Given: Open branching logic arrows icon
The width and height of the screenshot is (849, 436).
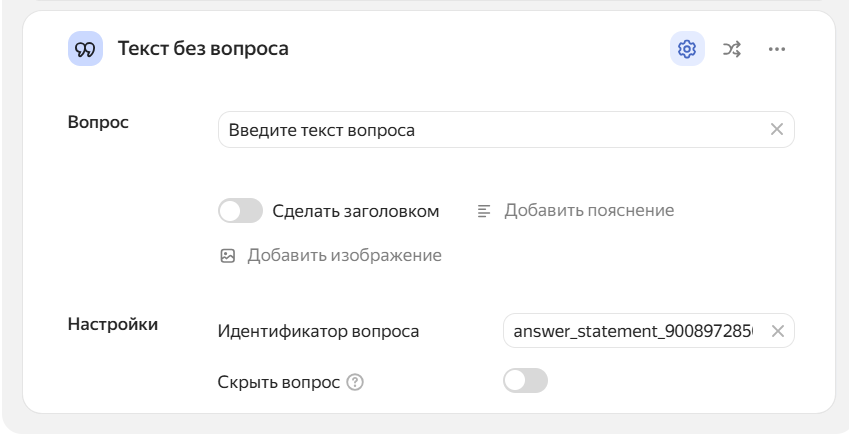Looking at the screenshot, I should (x=732, y=49).
